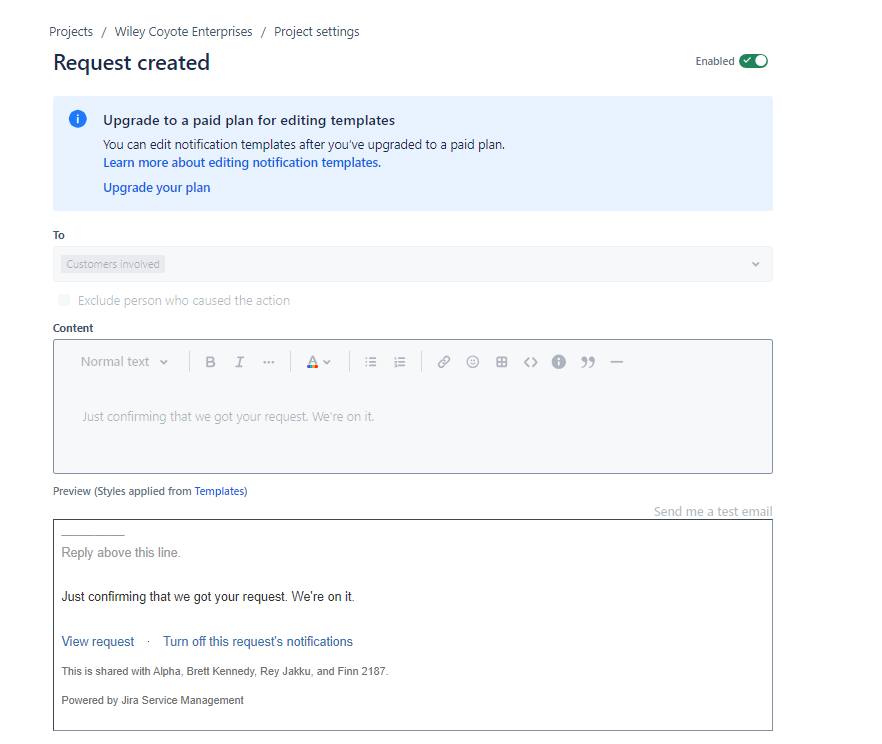Insert a link using the toolbar link icon
The image size is (882, 744).
click(443, 361)
